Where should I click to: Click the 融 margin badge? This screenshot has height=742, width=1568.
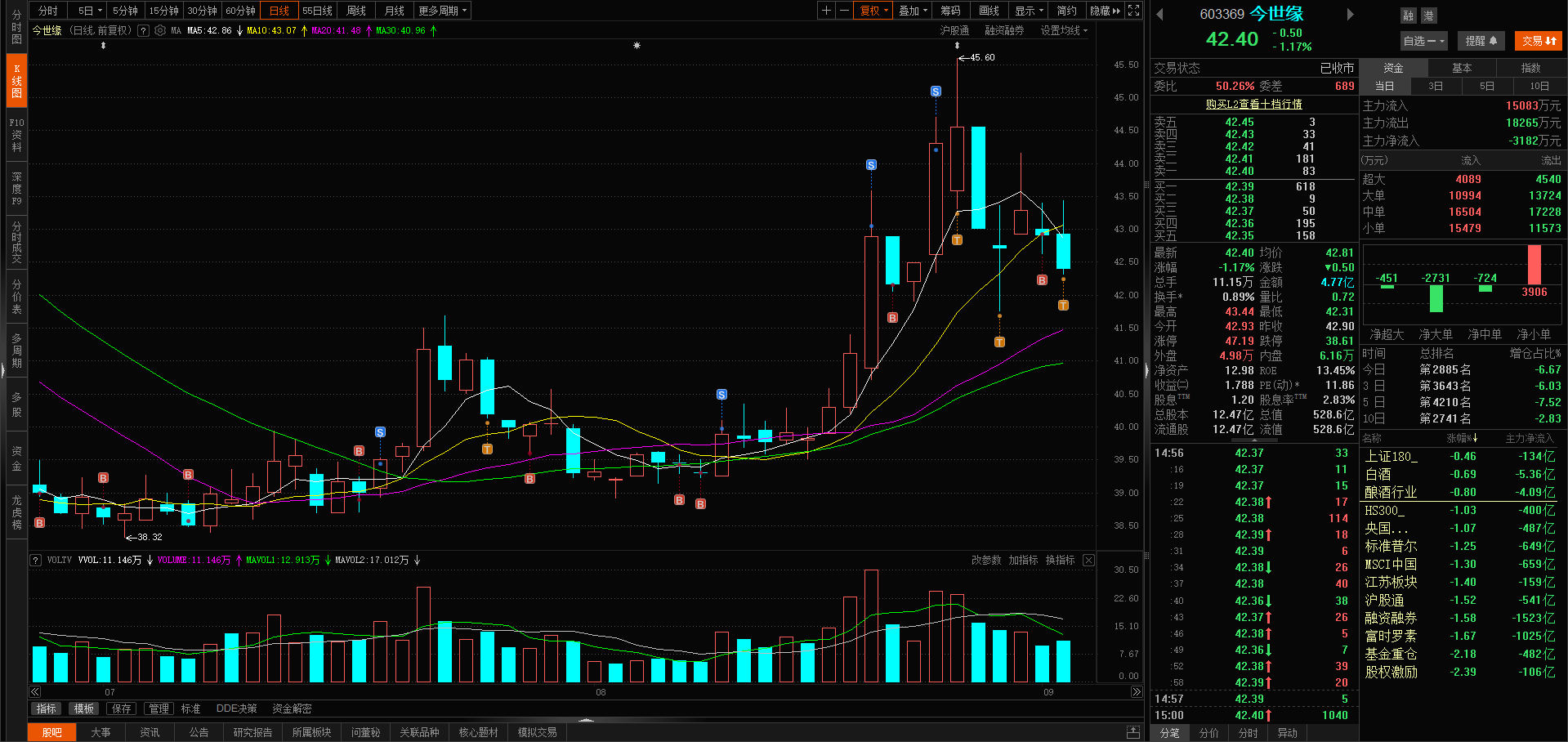[1409, 16]
